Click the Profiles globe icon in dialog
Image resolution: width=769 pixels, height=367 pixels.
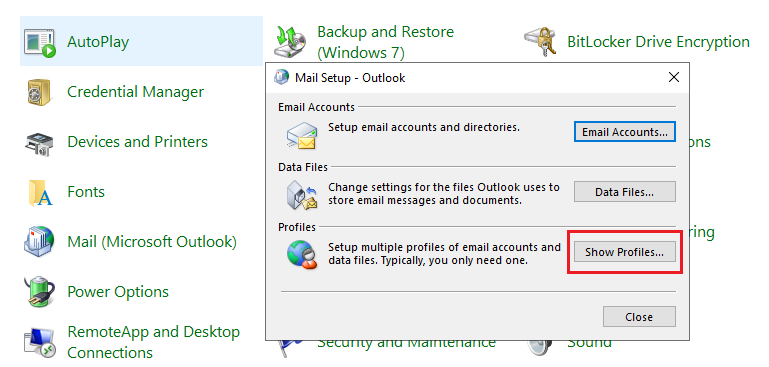click(302, 255)
